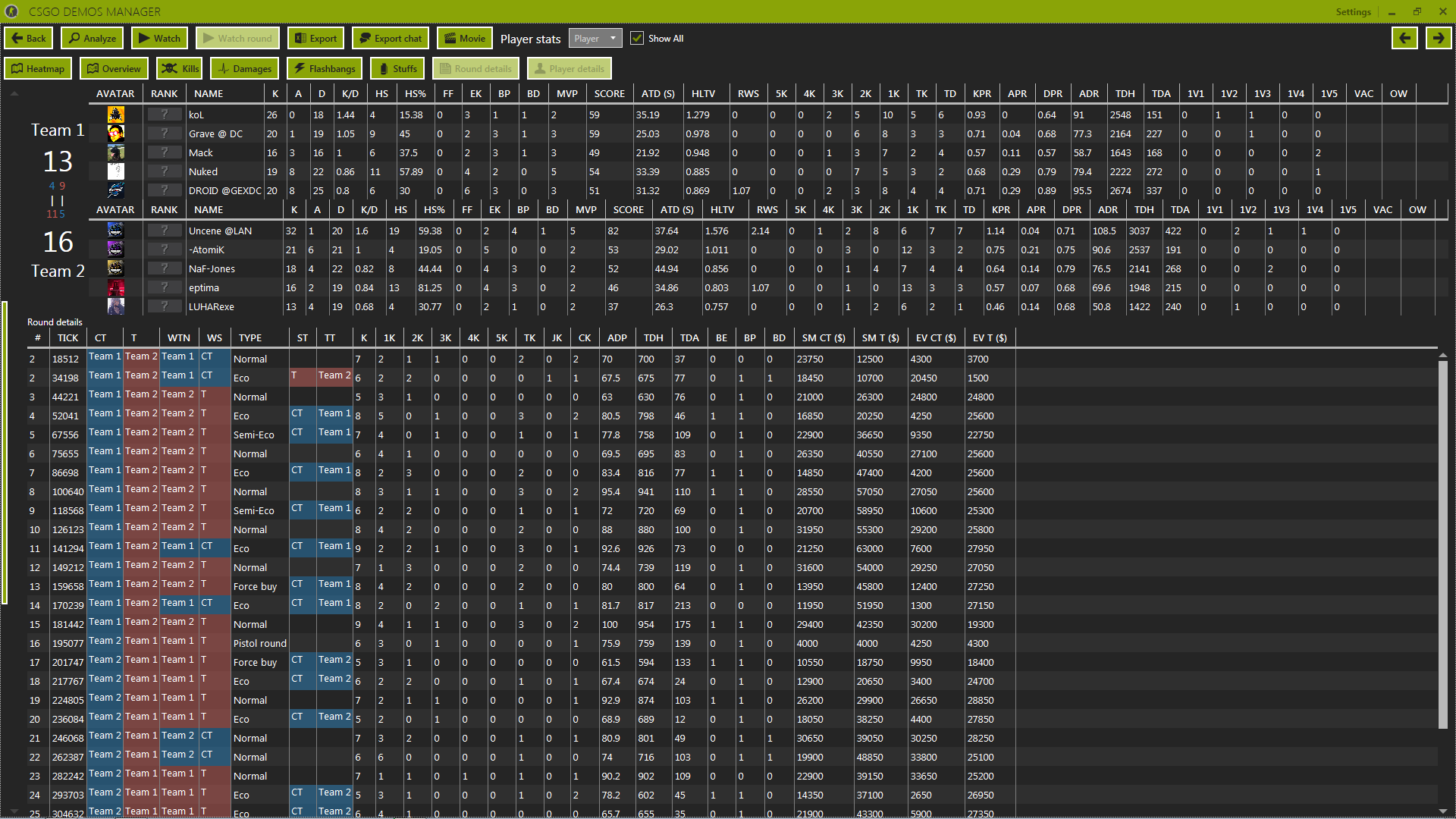Select the Pistol round row
This screenshot has width=1456, height=819.
tap(732, 643)
